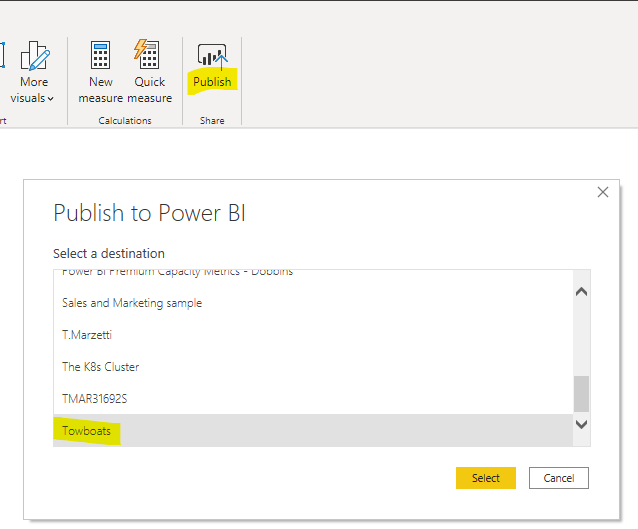The height and width of the screenshot is (529, 638).
Task: Select The K8s Cluster workspace
Action: (x=100, y=367)
